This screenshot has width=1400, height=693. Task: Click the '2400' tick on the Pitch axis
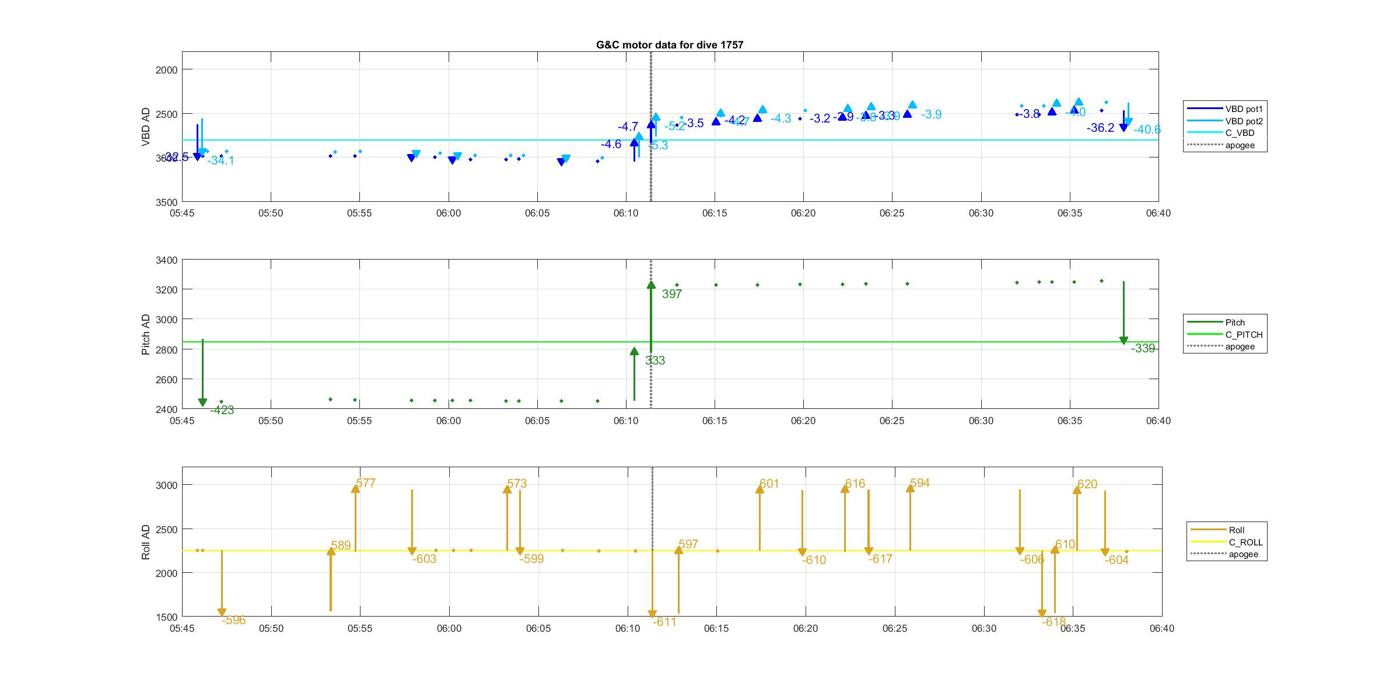[x=166, y=409]
